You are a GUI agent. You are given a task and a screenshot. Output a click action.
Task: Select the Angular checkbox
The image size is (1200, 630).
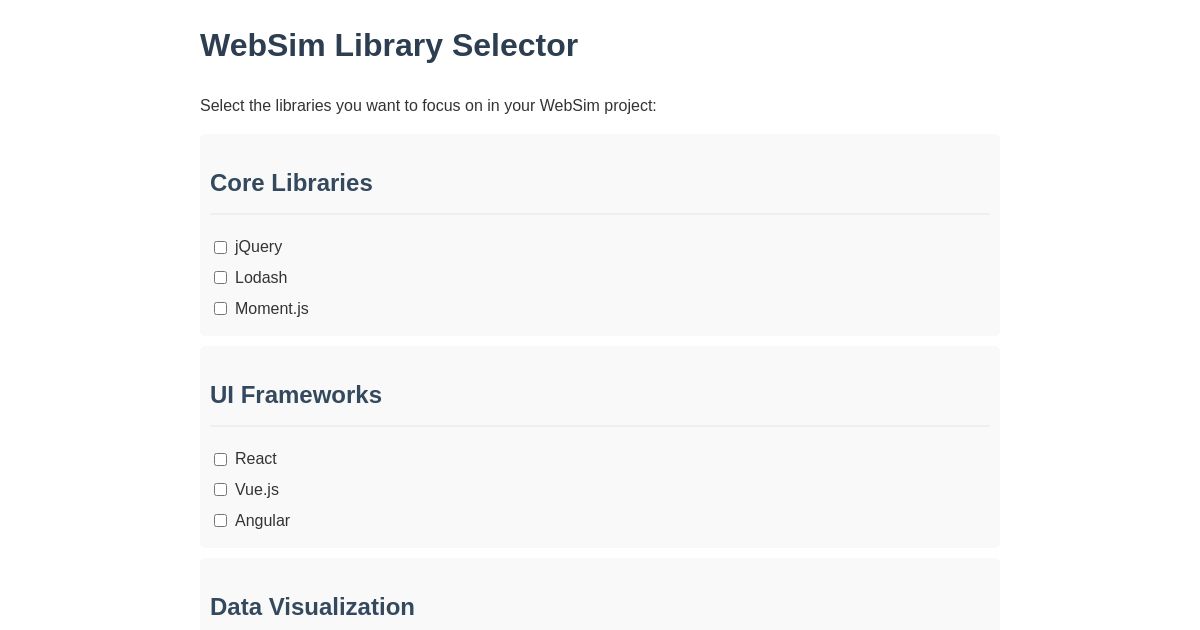click(220, 520)
